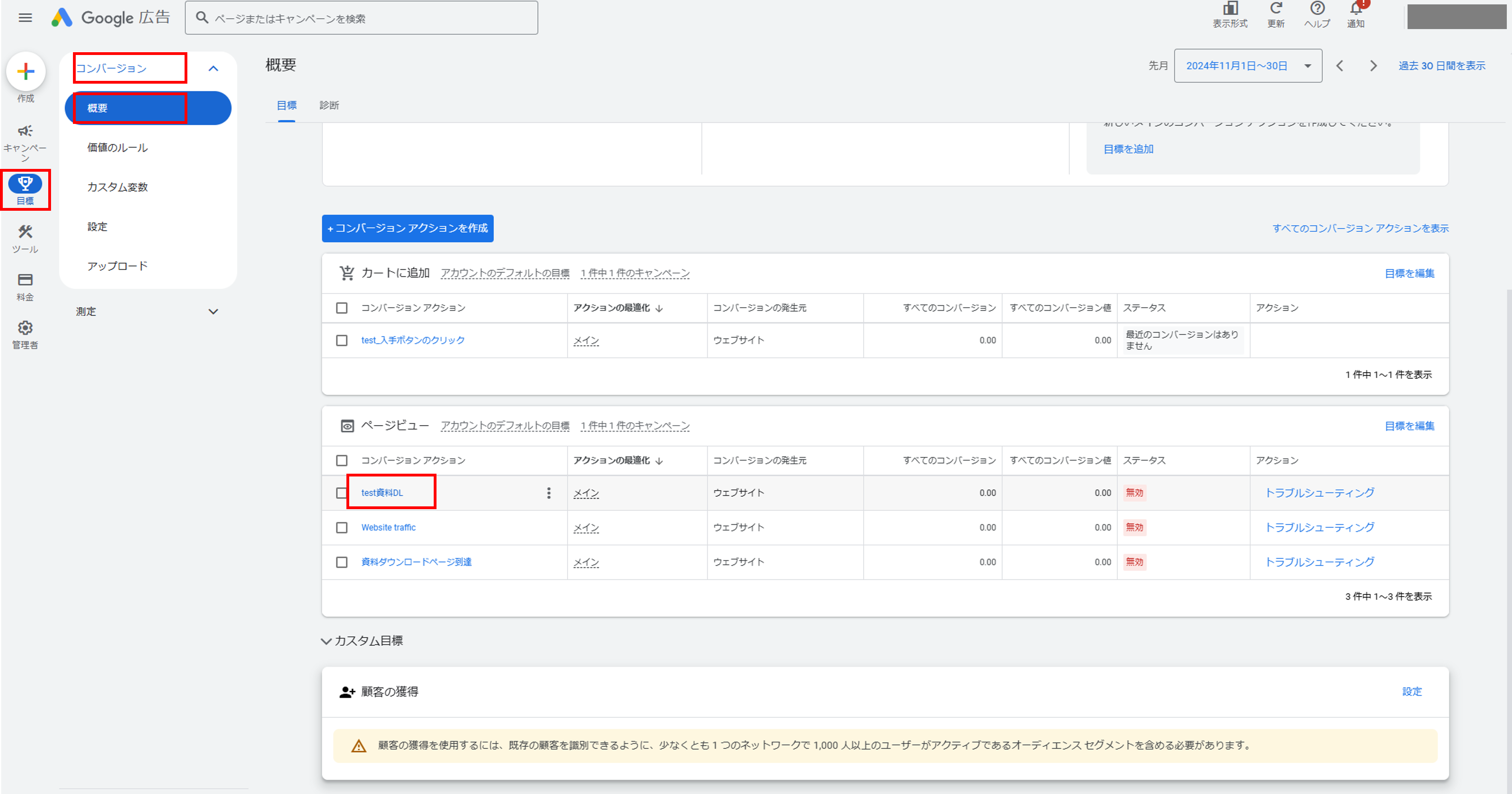
Task: Click トラブルシューティング for Website traffic
Action: click(1319, 528)
